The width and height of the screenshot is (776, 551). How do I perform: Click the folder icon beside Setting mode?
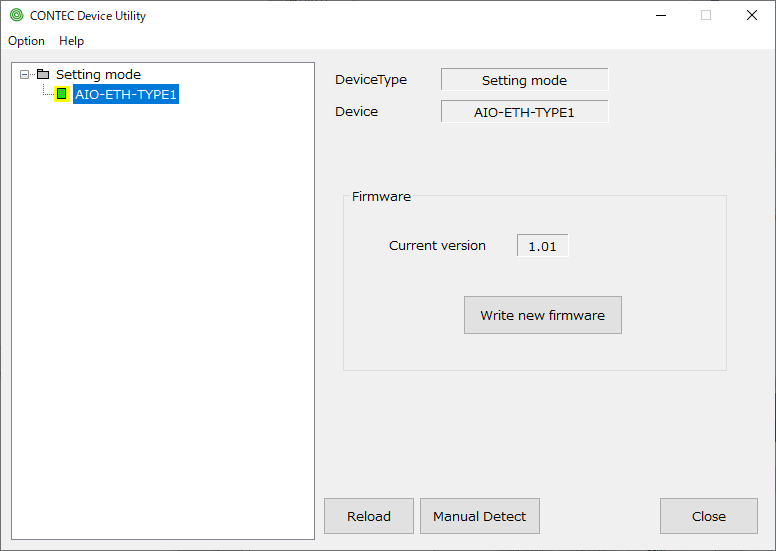pyautogui.click(x=42, y=74)
